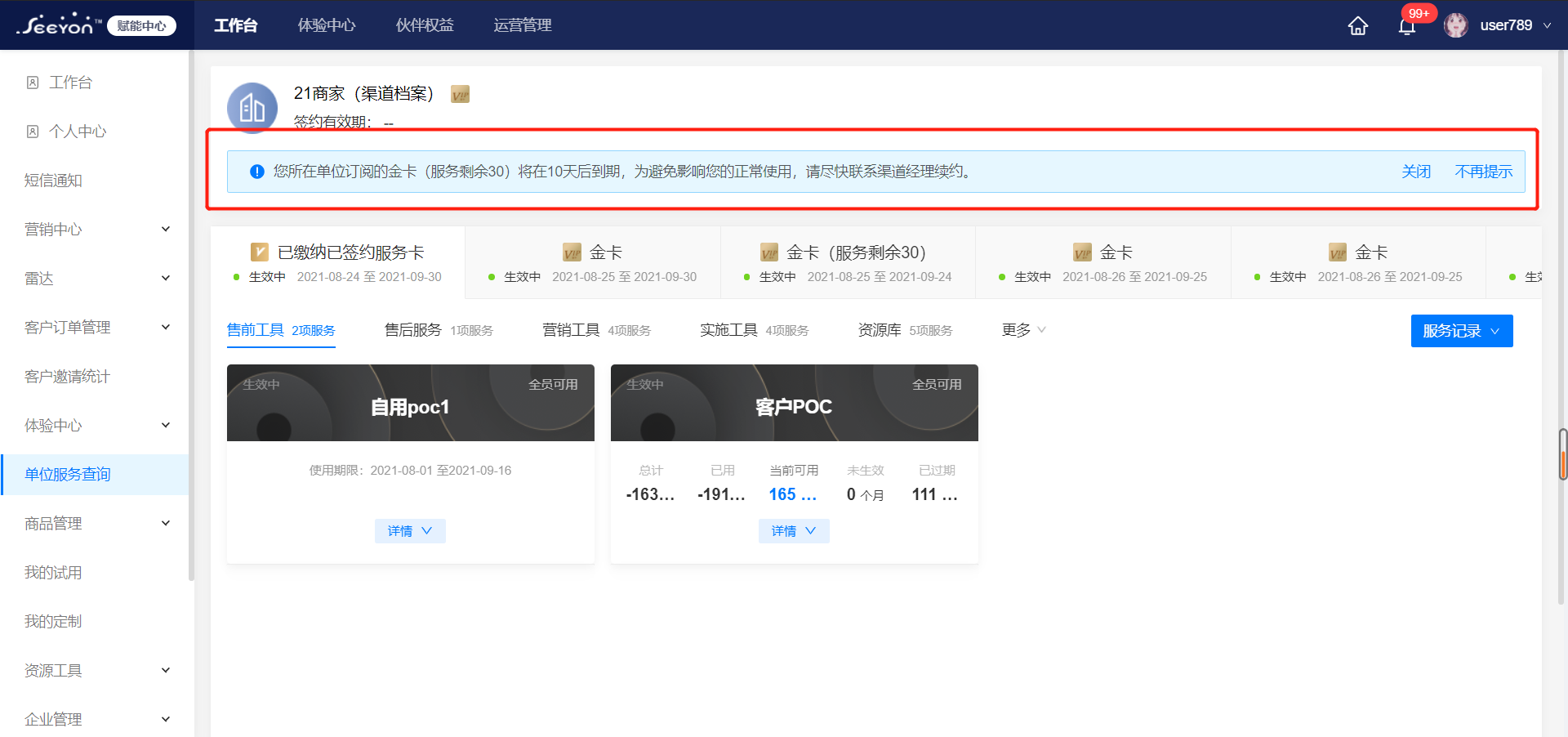Select 金卡 (服务剩余30) card

[848, 262]
